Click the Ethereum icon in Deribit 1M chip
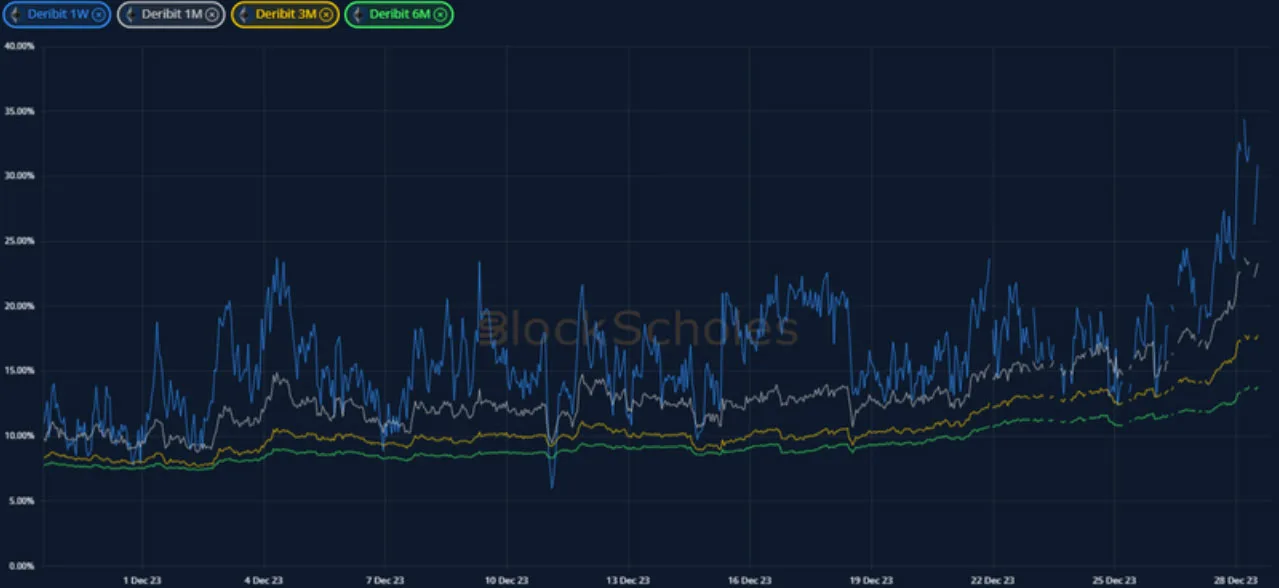1279x588 pixels. 130,14
